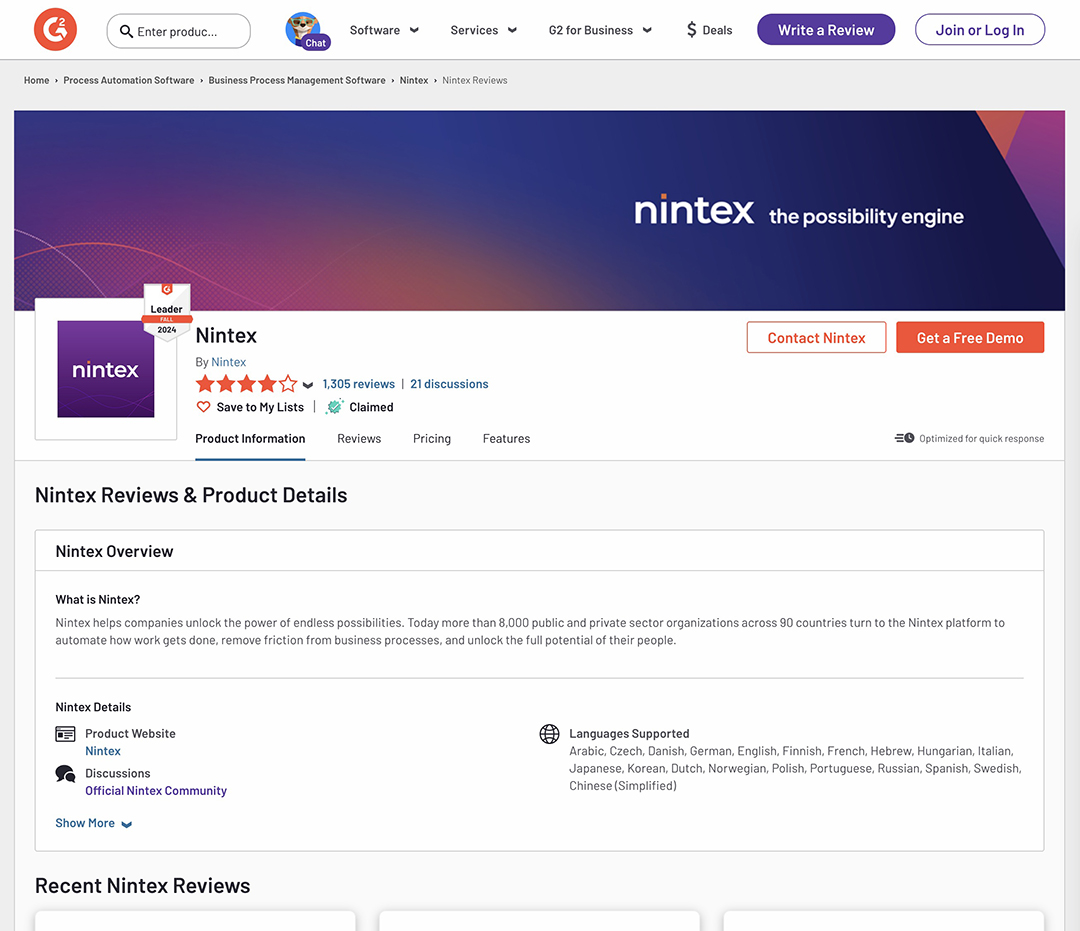Click the heart icon to save Nintex
The image size is (1080, 931).
204,407
